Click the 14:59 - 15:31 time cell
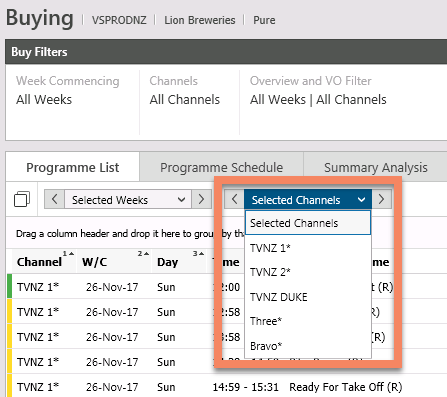This screenshot has height=397, width=447. [246, 387]
